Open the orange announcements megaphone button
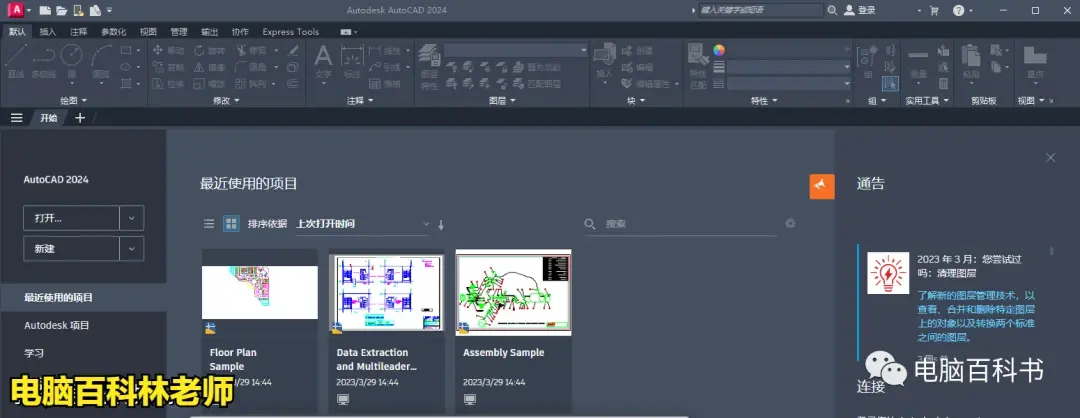Image resolution: width=1080 pixels, height=418 pixels. pyautogui.click(x=822, y=187)
